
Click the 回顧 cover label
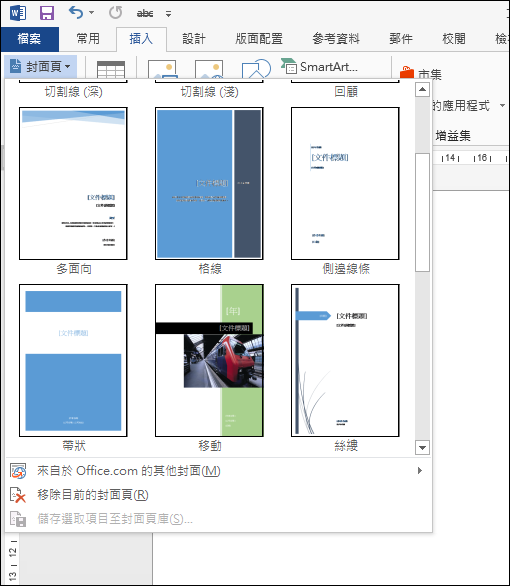pyautogui.click(x=346, y=92)
